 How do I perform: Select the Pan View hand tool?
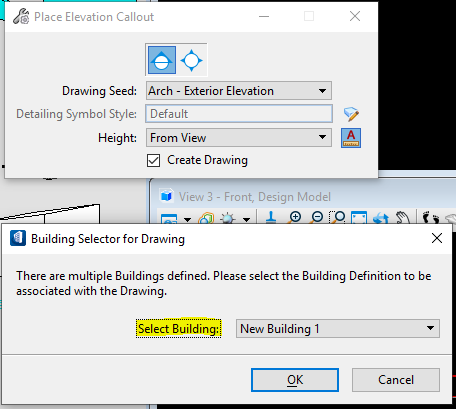click(403, 218)
